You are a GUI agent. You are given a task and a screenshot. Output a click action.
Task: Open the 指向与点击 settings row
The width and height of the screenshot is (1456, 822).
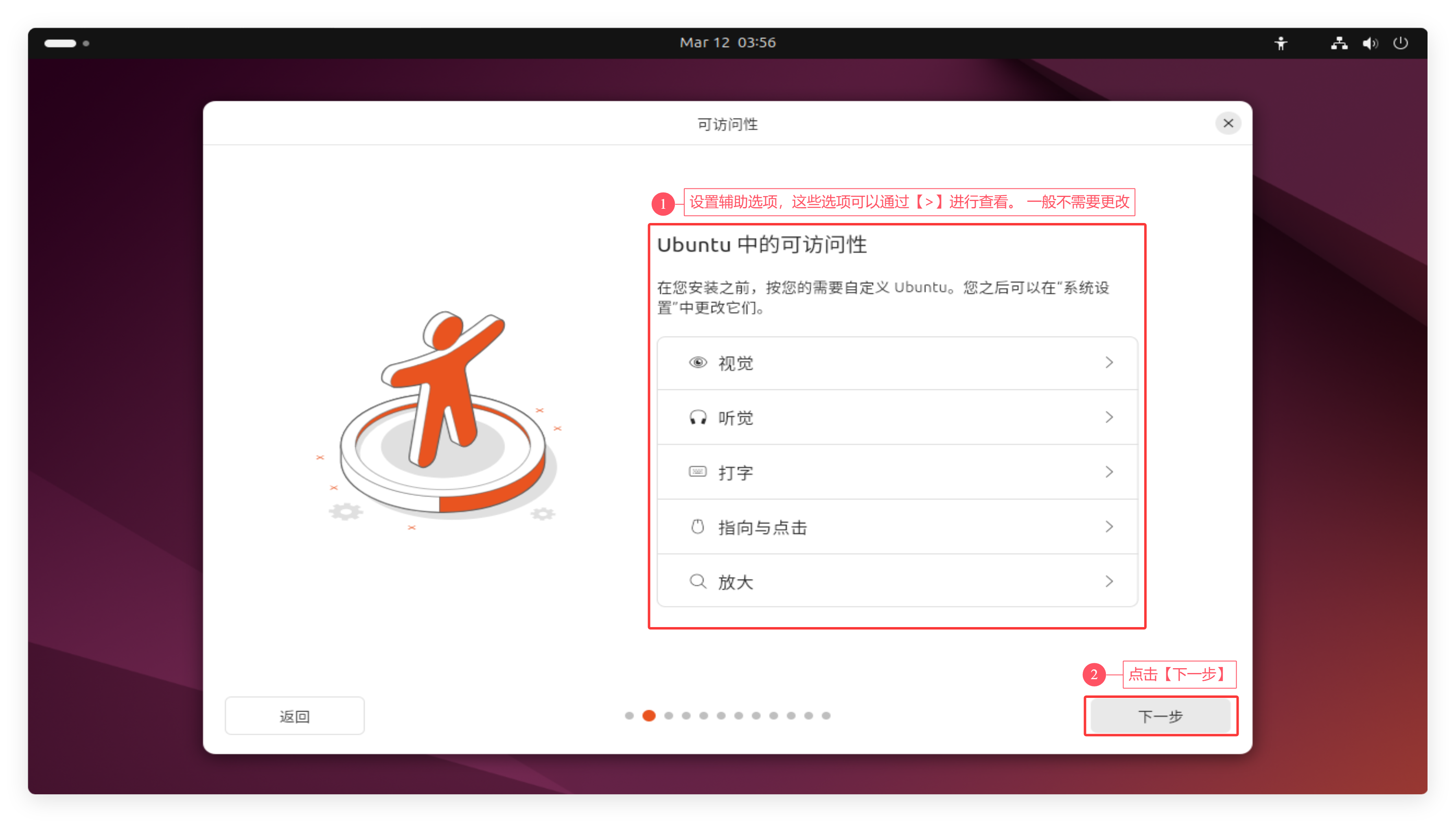click(897, 527)
